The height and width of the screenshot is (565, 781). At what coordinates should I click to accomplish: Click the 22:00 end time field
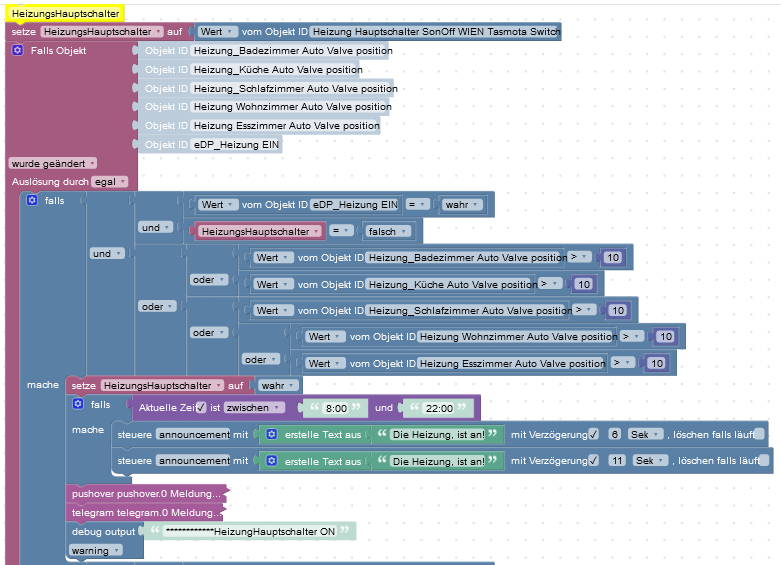point(439,409)
